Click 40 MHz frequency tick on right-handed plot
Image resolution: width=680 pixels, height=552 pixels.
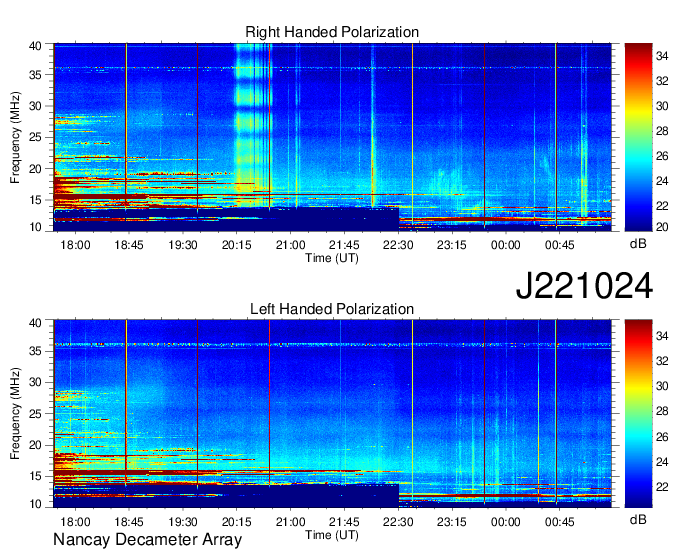(35, 46)
